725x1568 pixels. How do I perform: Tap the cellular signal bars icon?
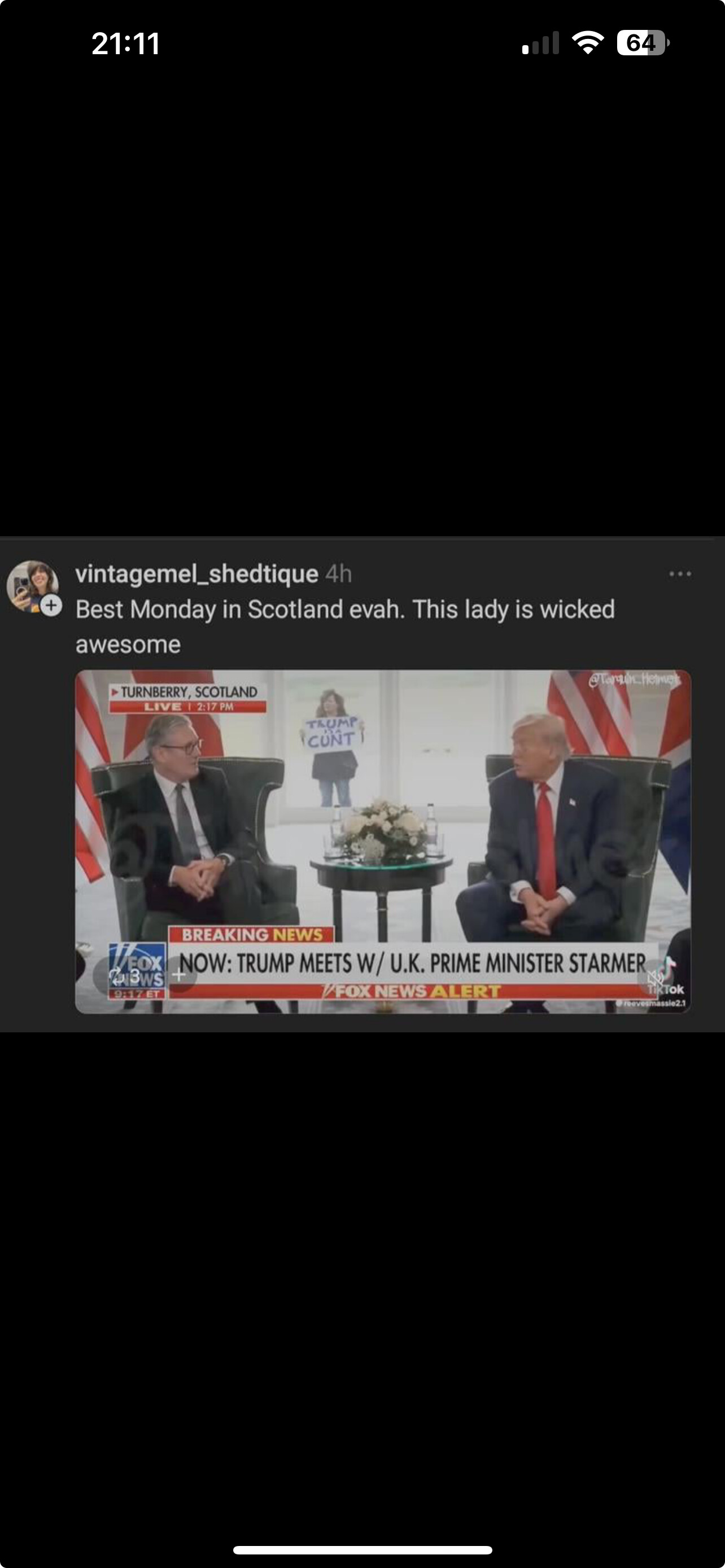coord(540,43)
